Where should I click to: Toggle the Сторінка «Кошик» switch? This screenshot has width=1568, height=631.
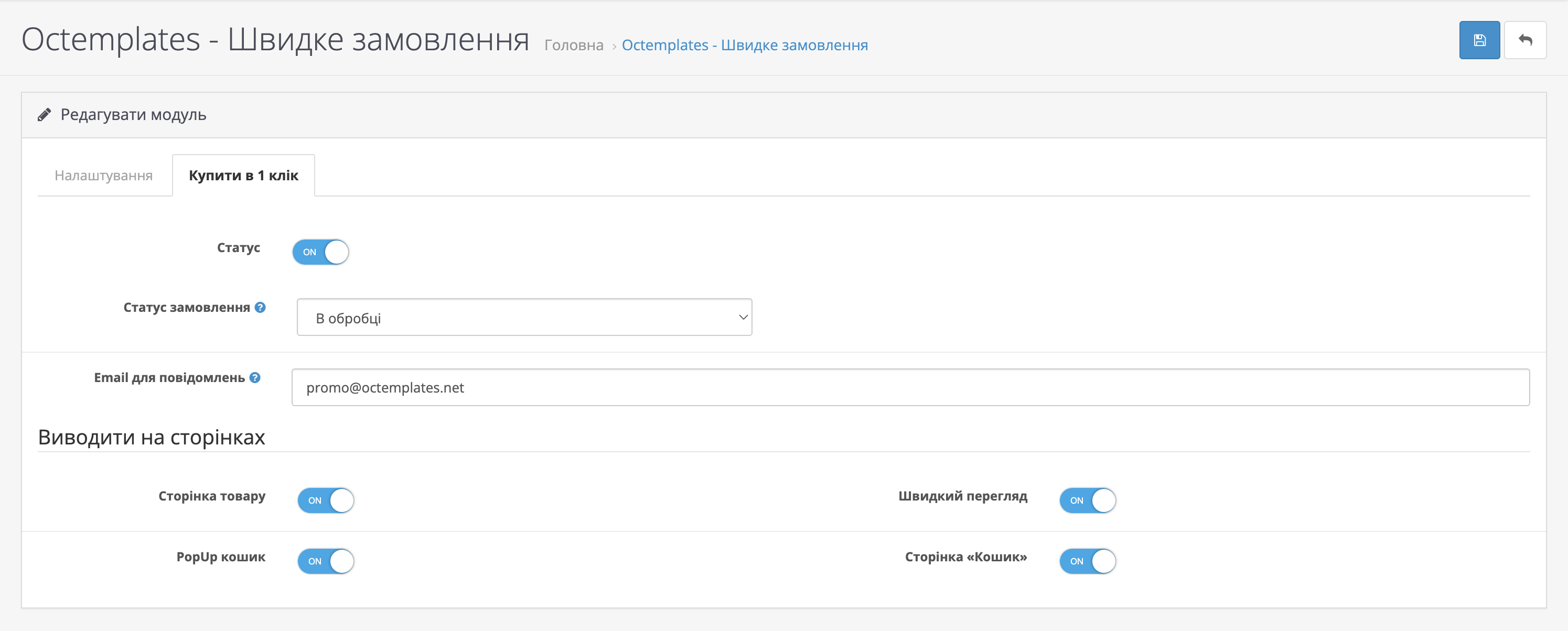tap(1087, 561)
